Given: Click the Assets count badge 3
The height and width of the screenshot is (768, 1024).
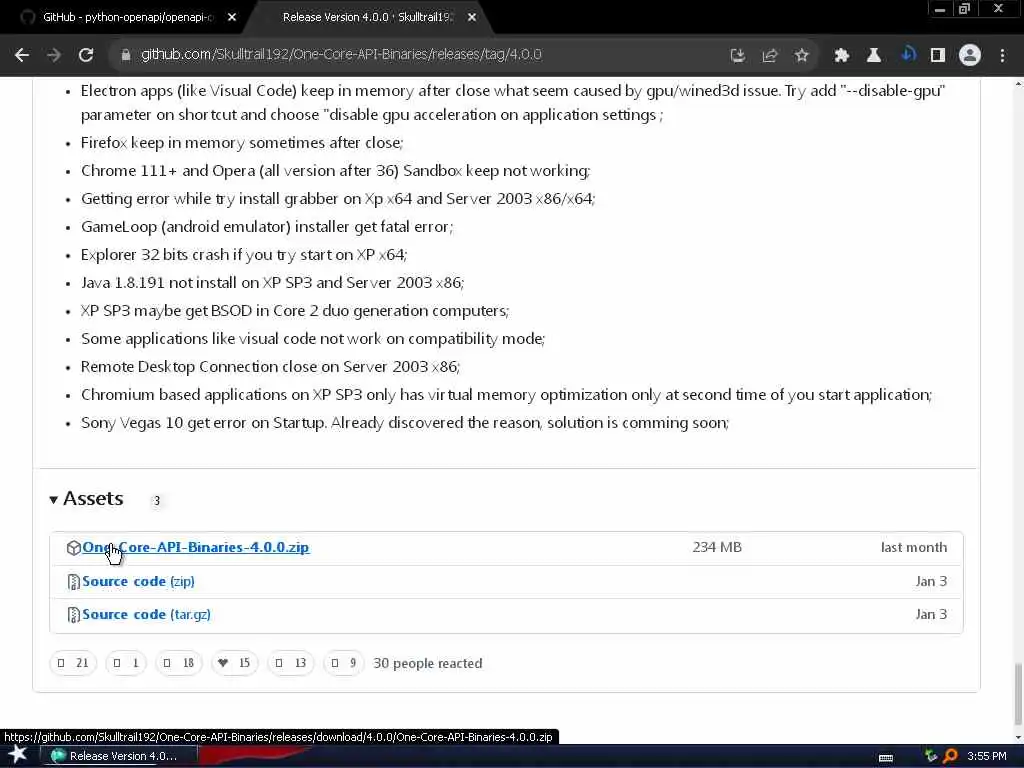Looking at the screenshot, I should [156, 501].
